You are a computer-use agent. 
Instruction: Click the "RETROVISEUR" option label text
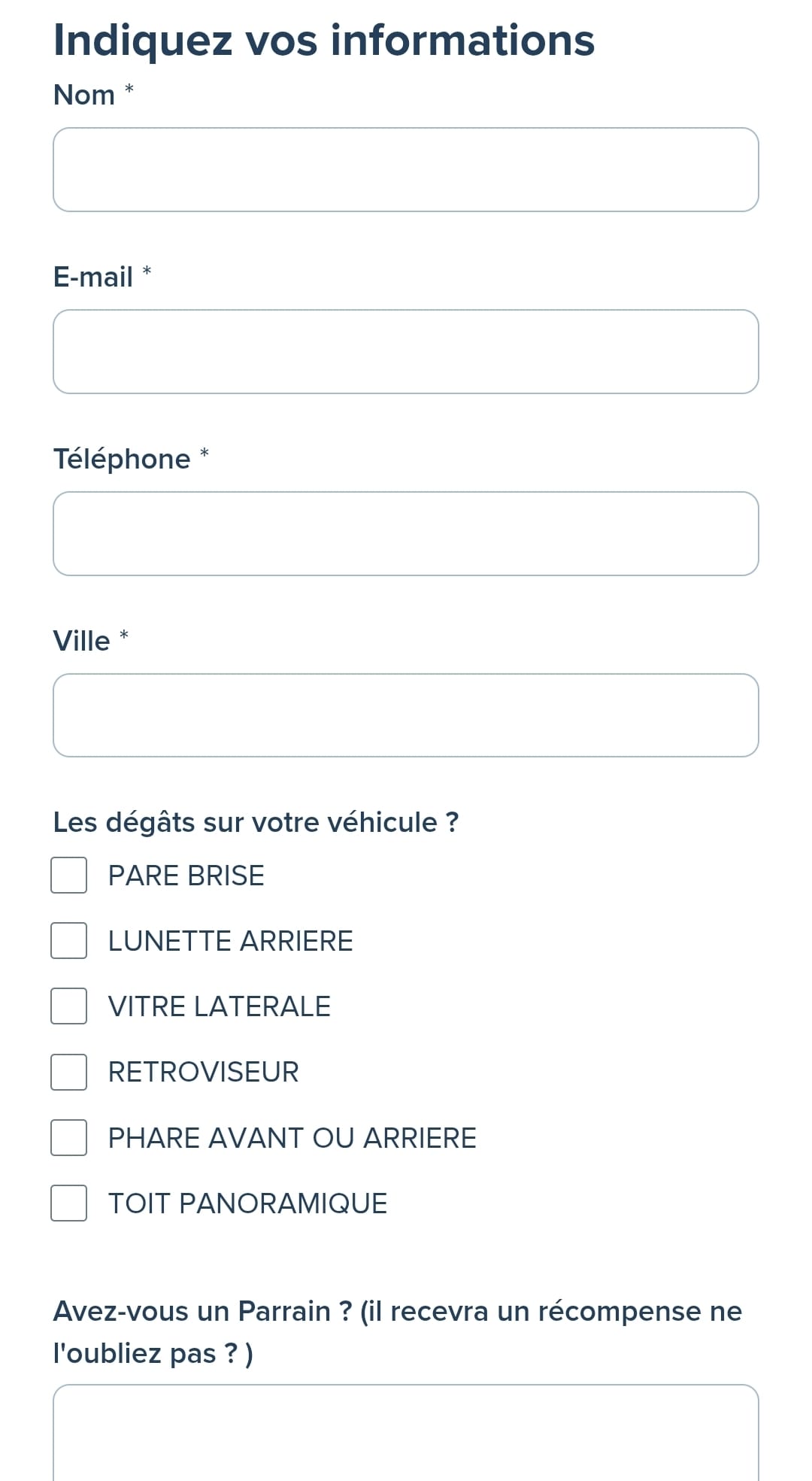pos(204,1073)
